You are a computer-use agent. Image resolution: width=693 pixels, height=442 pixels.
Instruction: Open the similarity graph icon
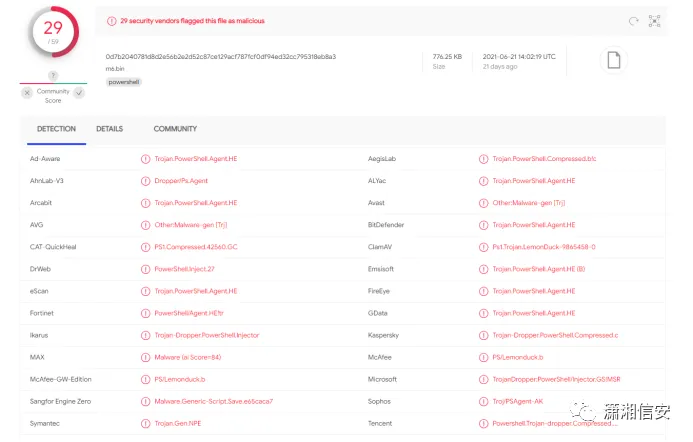click(x=655, y=21)
